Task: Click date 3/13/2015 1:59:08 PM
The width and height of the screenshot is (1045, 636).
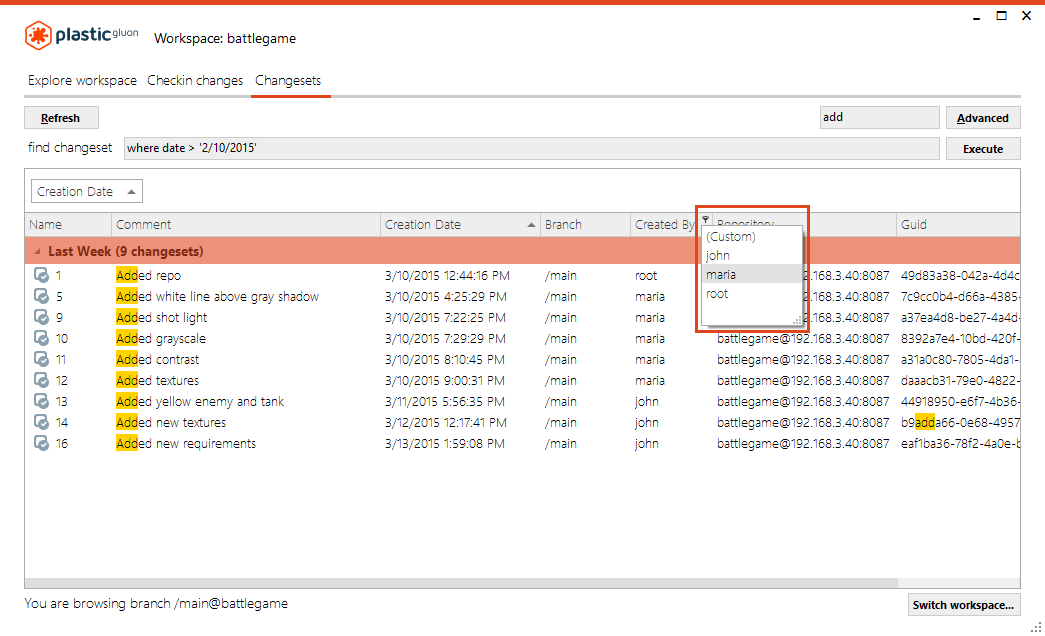Action: click(445, 443)
